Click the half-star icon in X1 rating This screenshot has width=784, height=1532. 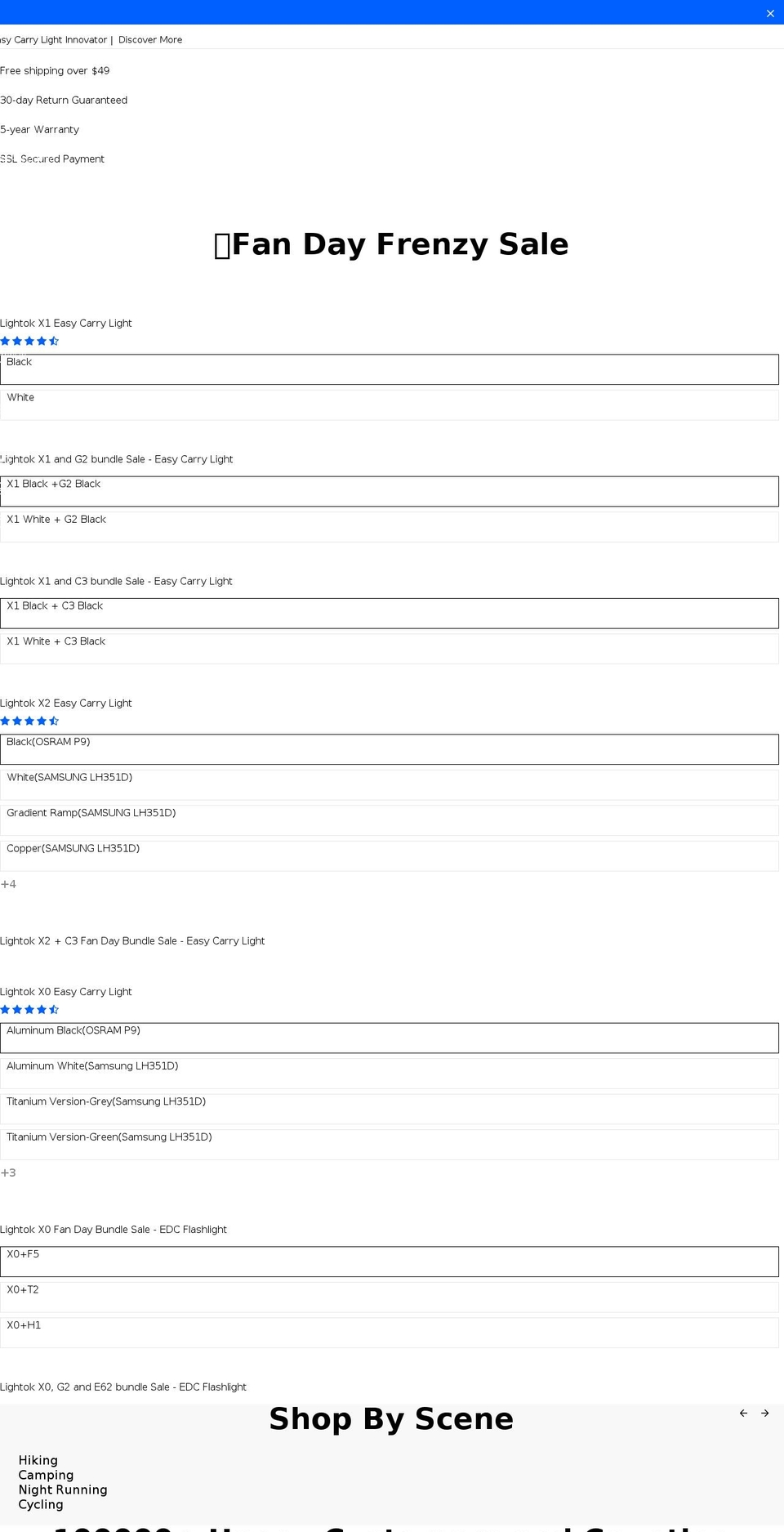(x=54, y=341)
